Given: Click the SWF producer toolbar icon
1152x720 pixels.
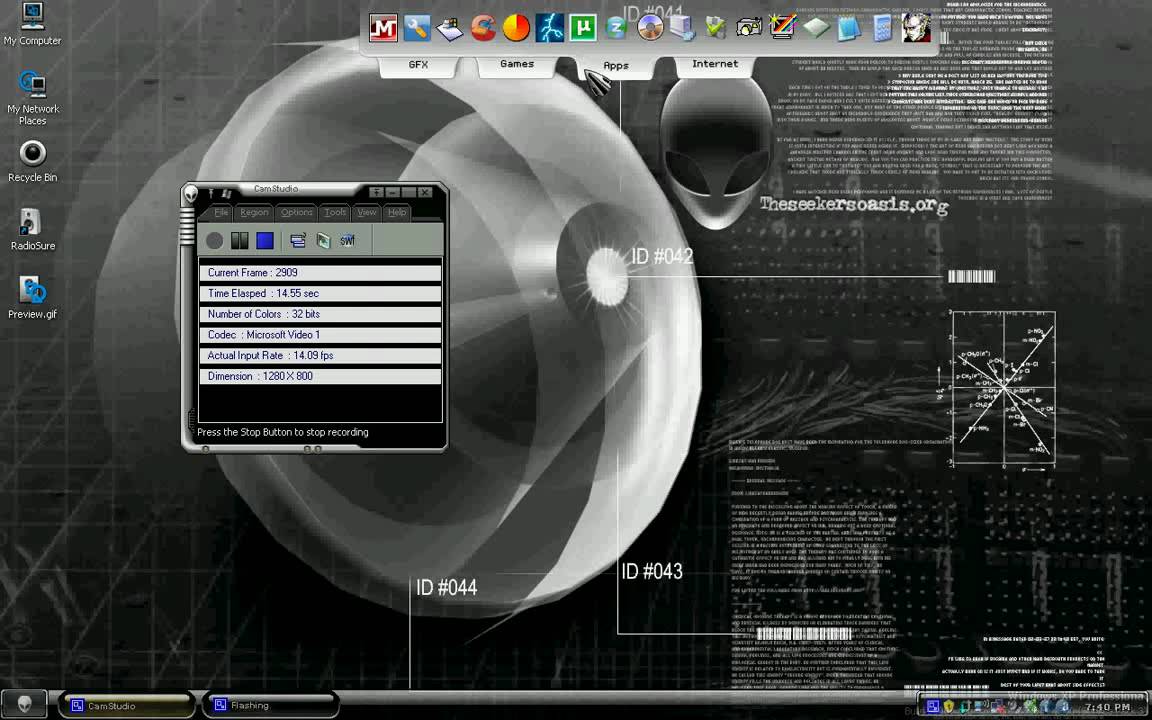Looking at the screenshot, I should [x=348, y=240].
